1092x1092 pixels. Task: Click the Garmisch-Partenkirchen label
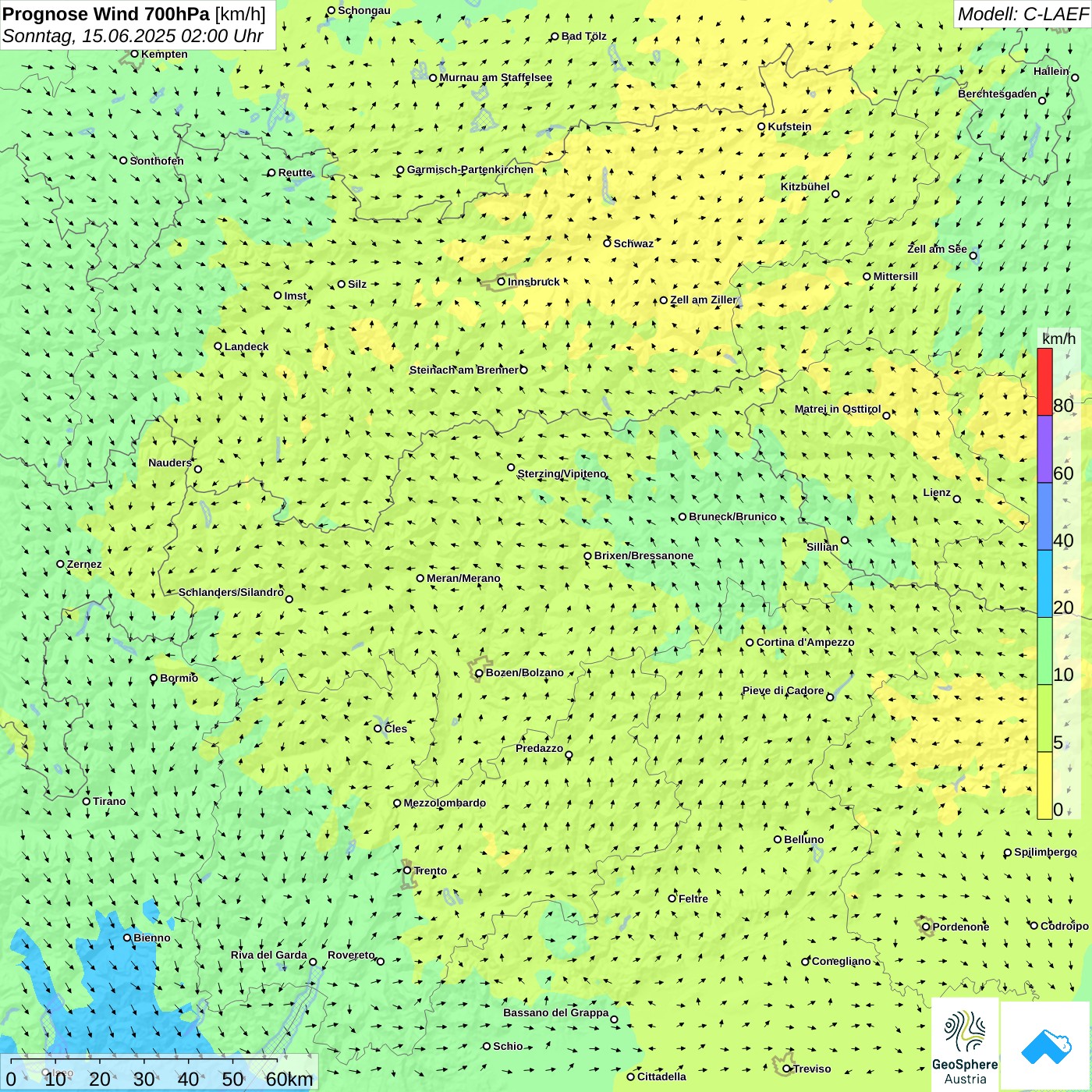tap(470, 169)
